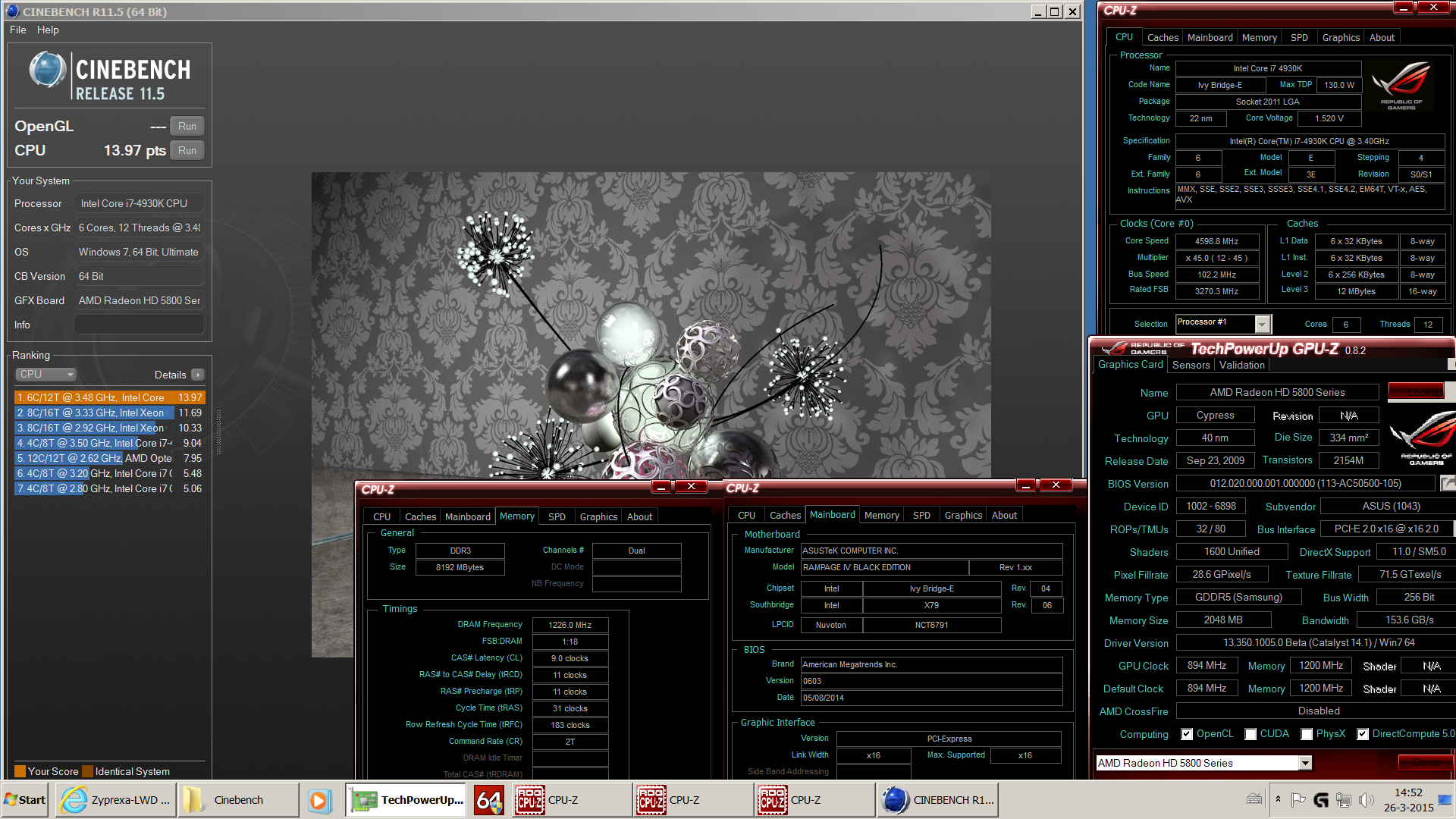Open the Help menu in Cinebench

tap(48, 30)
